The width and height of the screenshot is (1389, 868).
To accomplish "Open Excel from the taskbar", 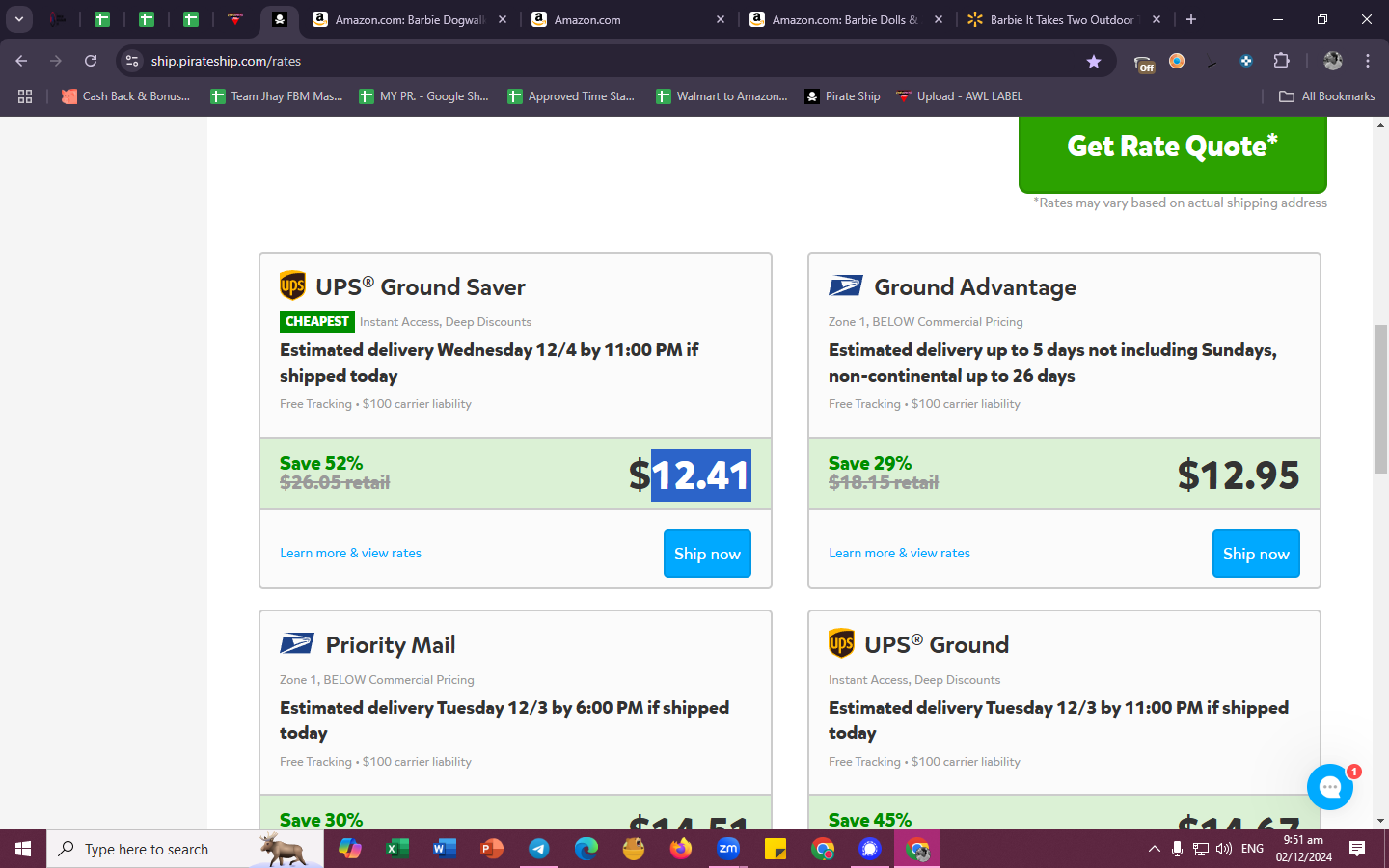I will 396,849.
